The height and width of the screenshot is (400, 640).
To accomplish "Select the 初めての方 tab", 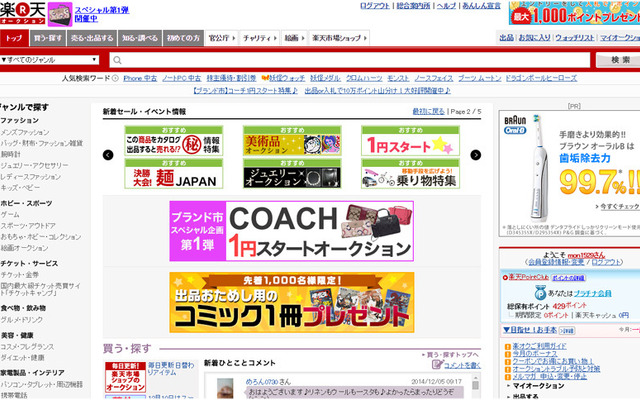I will click(x=183, y=38).
